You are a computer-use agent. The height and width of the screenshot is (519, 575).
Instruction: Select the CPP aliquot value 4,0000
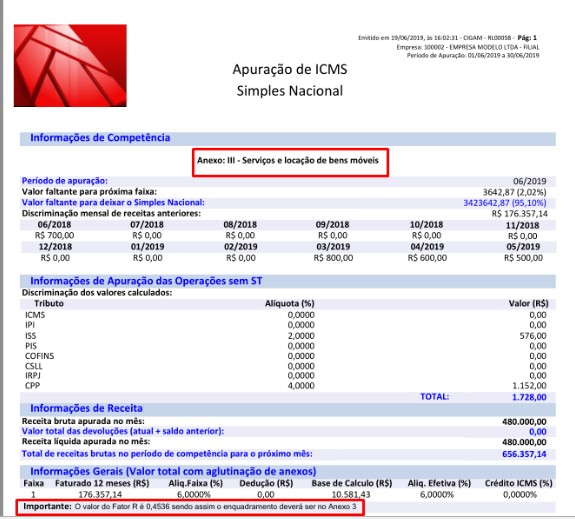[301, 385]
